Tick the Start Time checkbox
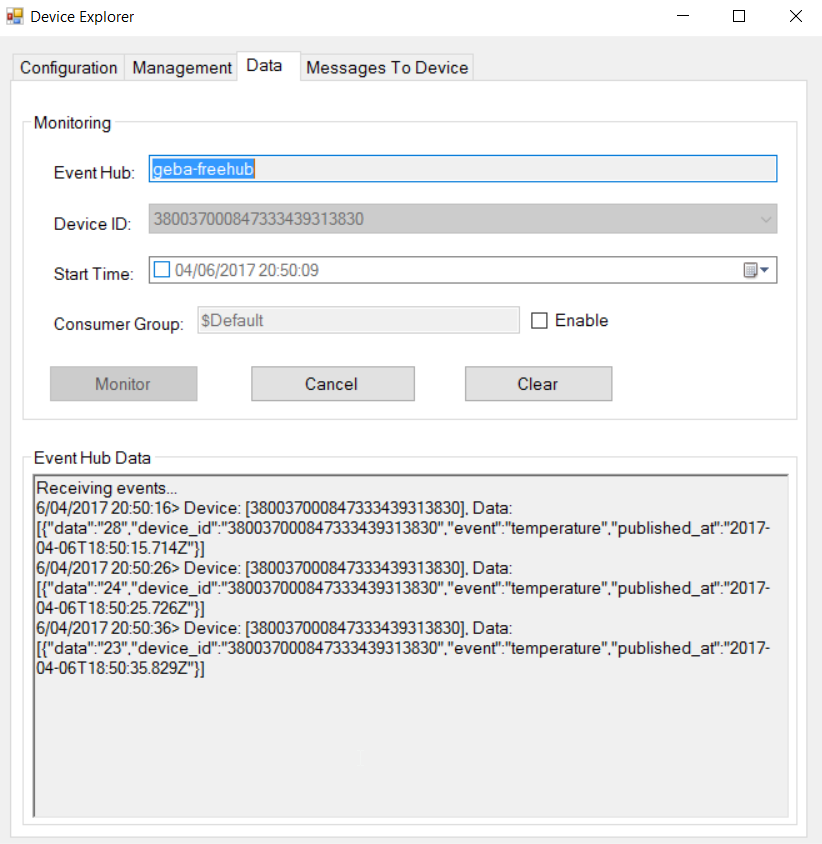 [162, 270]
